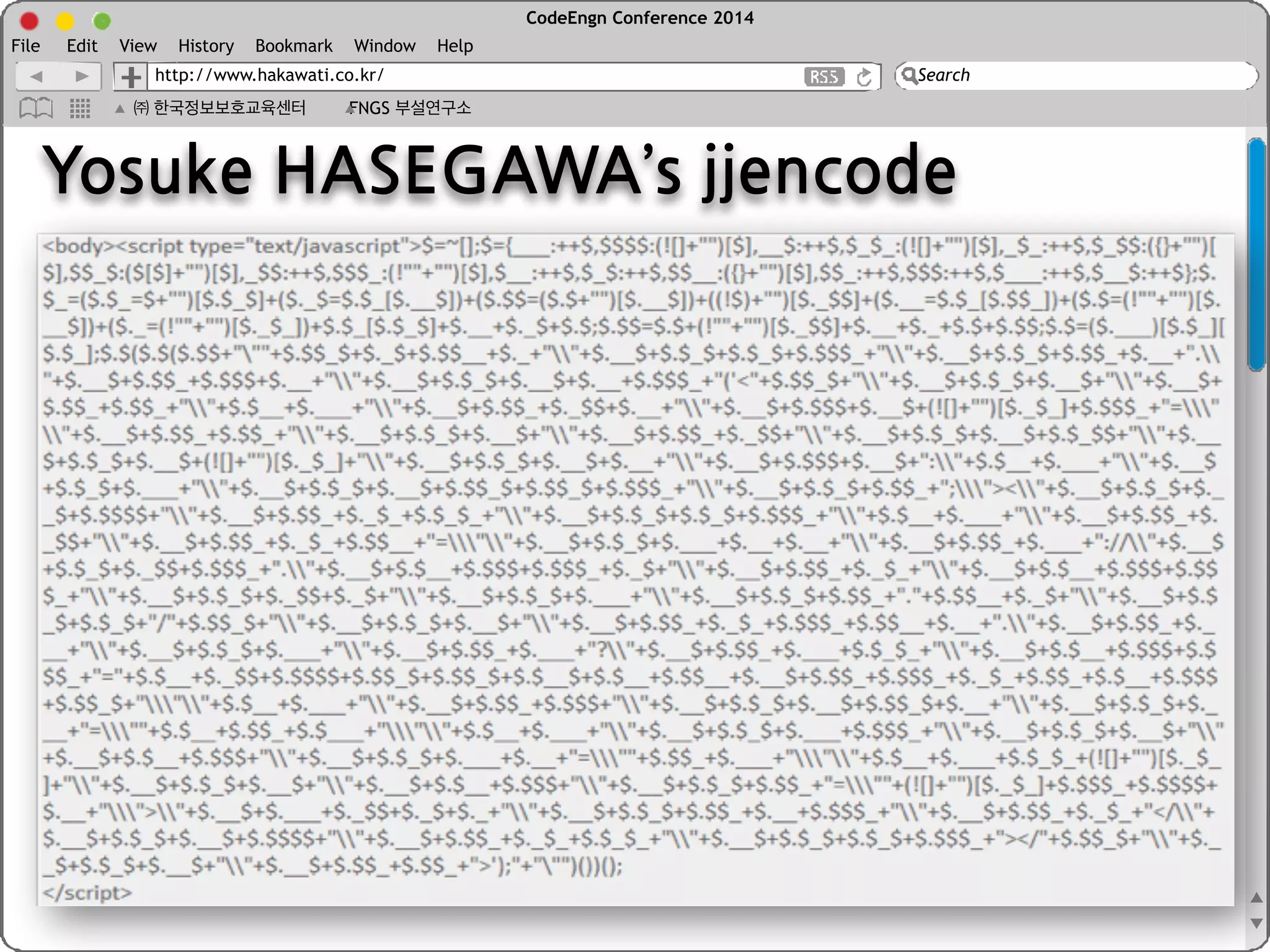Open the Top Sites grid icon

[80, 108]
